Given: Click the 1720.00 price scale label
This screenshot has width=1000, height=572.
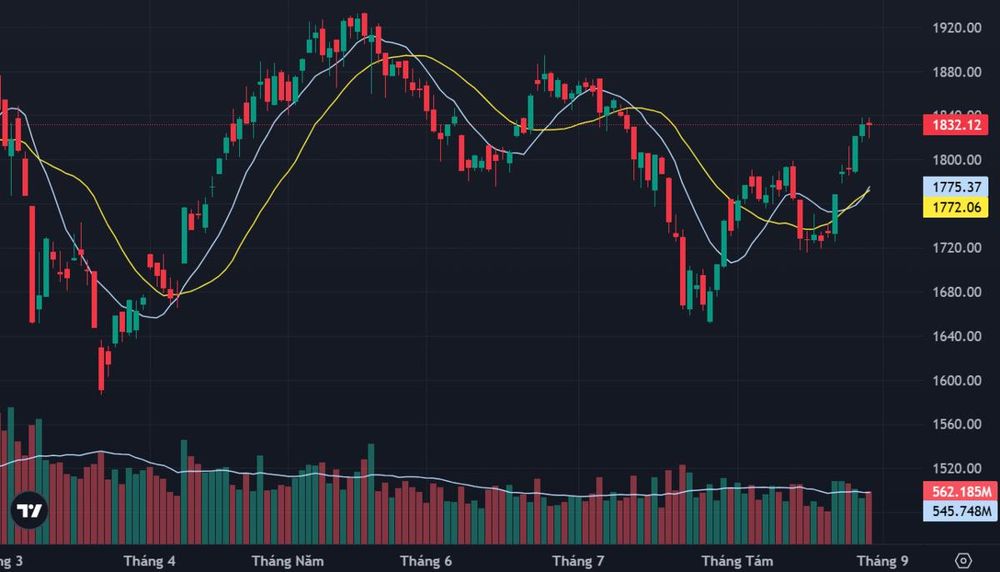Looking at the screenshot, I should pyautogui.click(x=957, y=247).
